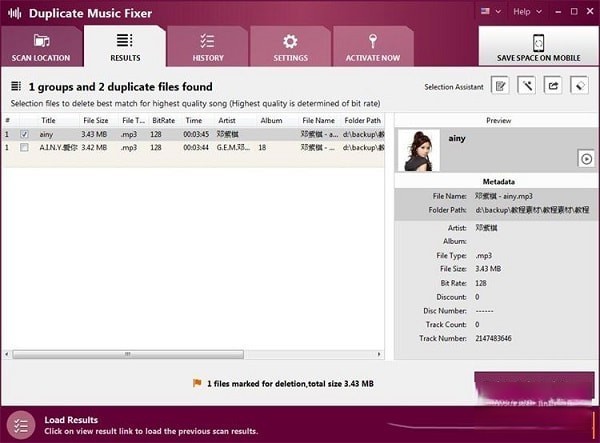Click the Duplicate Music Fixer logo icon
The image size is (600, 443).
point(15,13)
